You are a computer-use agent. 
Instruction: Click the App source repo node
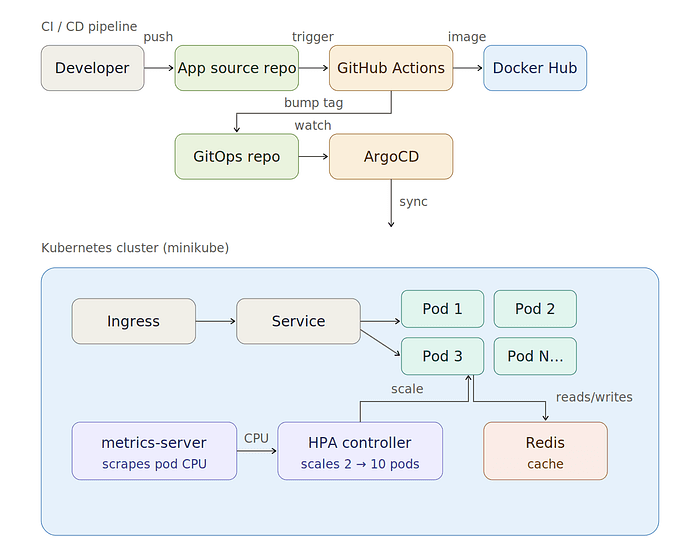pos(237,68)
